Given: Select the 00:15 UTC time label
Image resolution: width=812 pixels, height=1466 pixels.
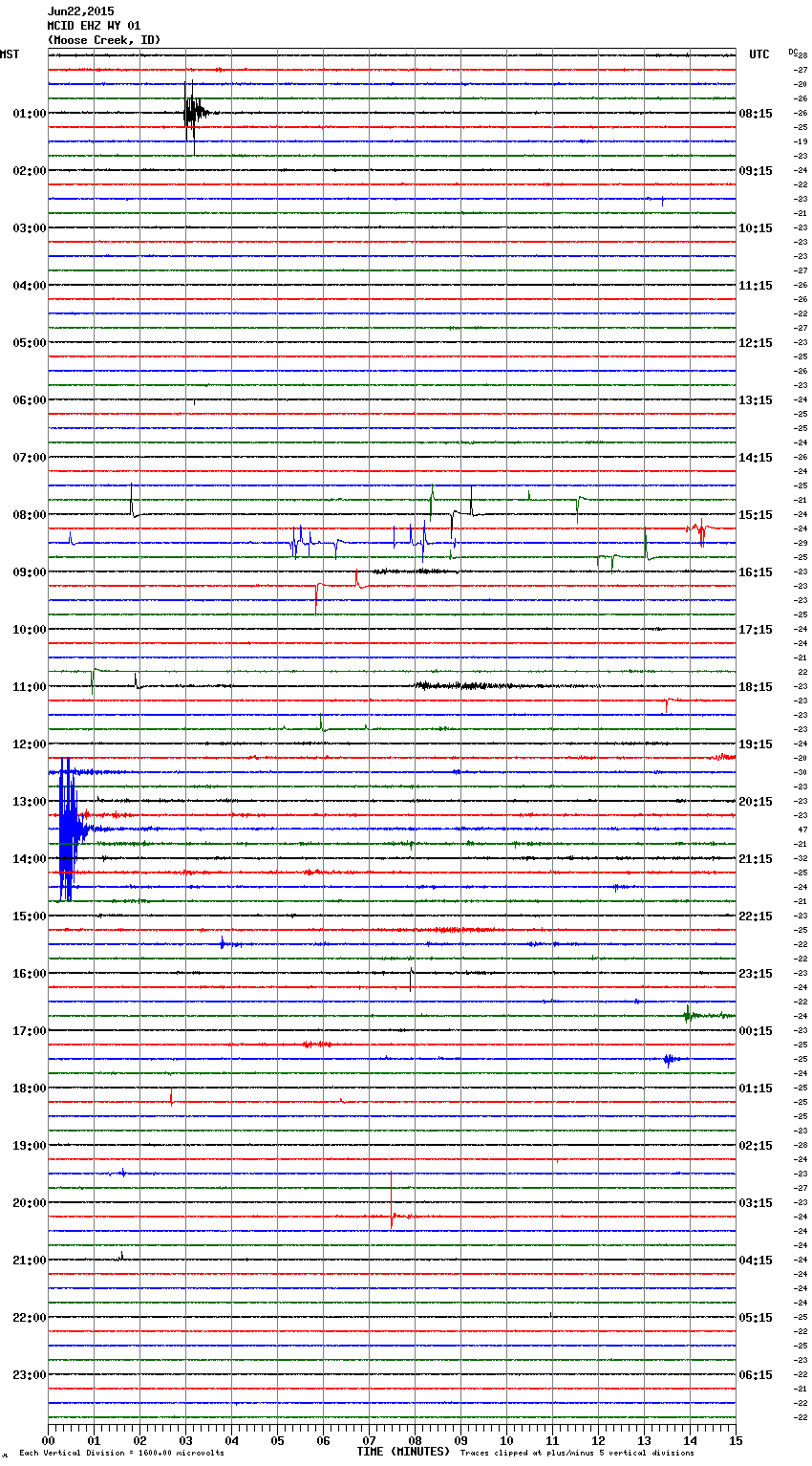Looking at the screenshot, I should click(x=756, y=1031).
